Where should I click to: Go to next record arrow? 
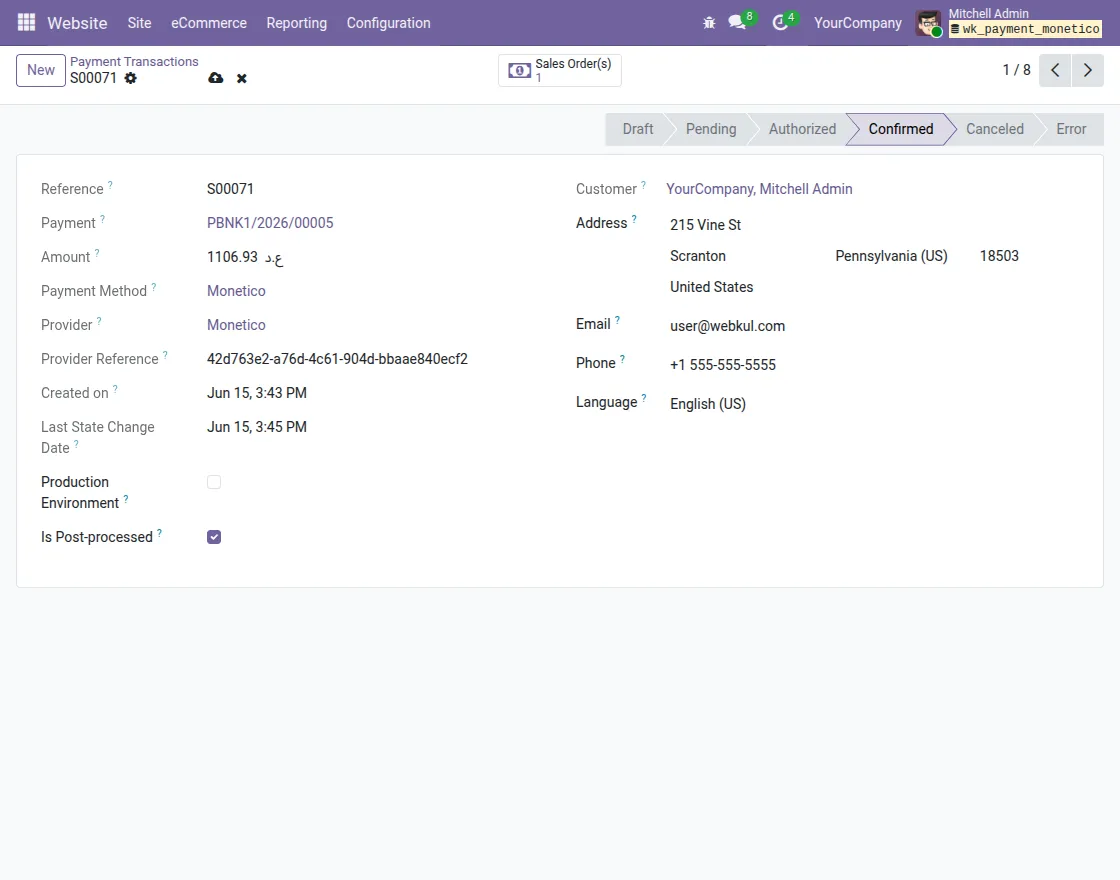coord(1088,70)
